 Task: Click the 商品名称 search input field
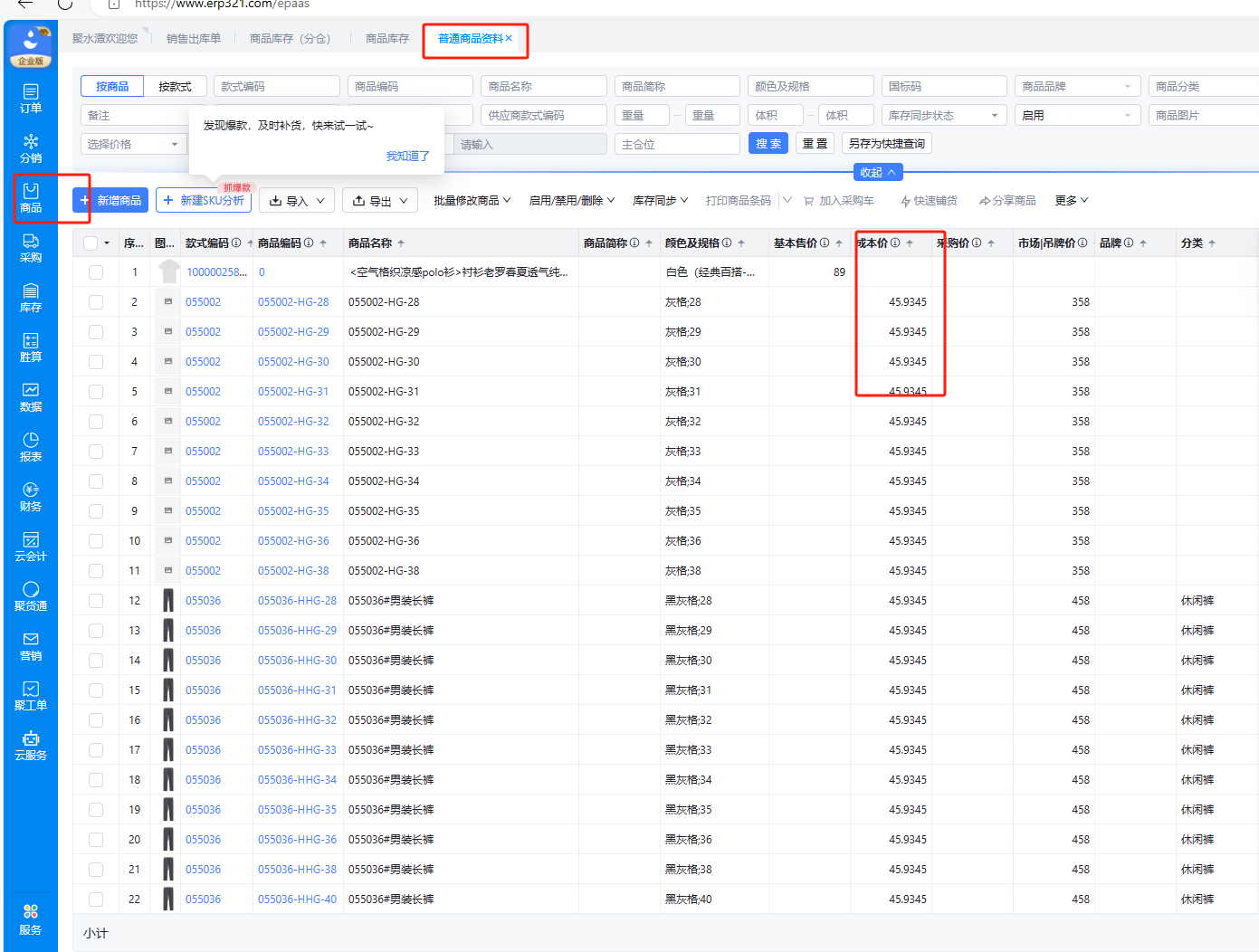point(543,87)
